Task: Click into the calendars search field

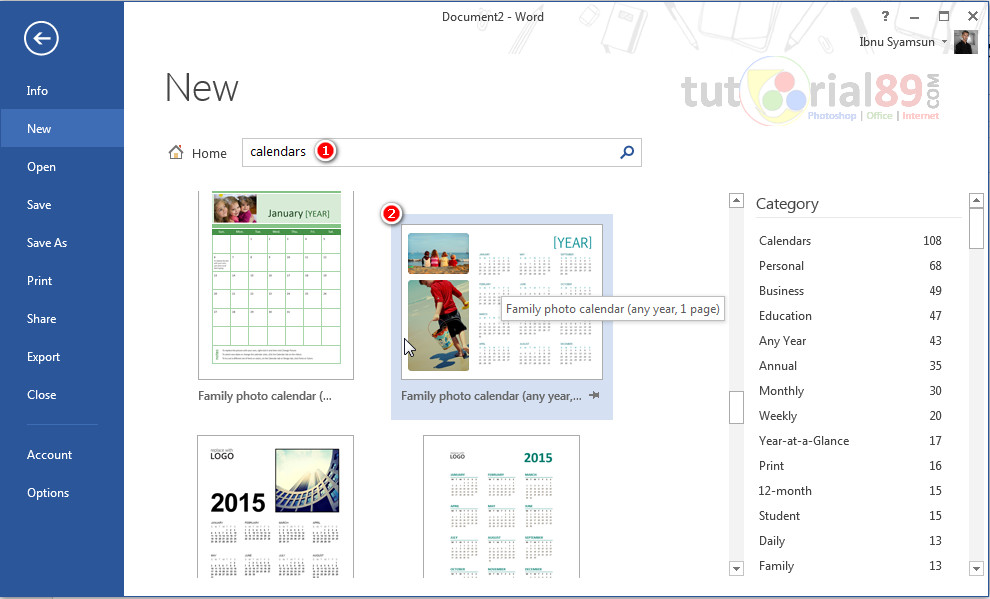Action: coord(442,152)
